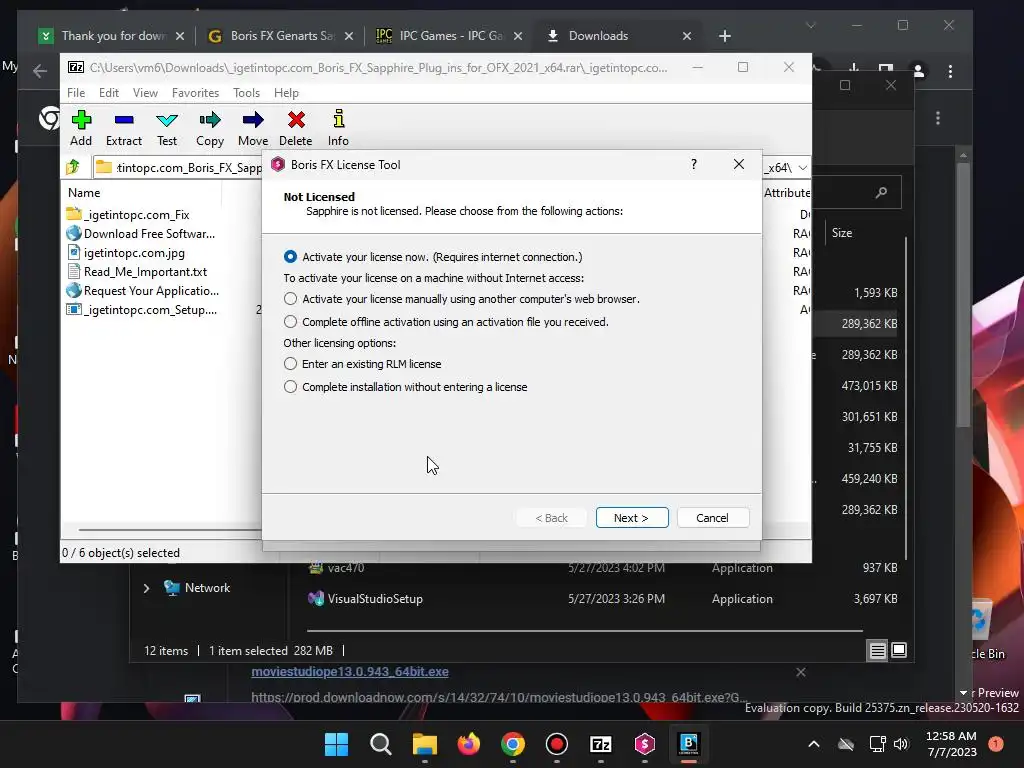Switch Explorer to details view icon
The image size is (1024, 768).
[877, 650]
